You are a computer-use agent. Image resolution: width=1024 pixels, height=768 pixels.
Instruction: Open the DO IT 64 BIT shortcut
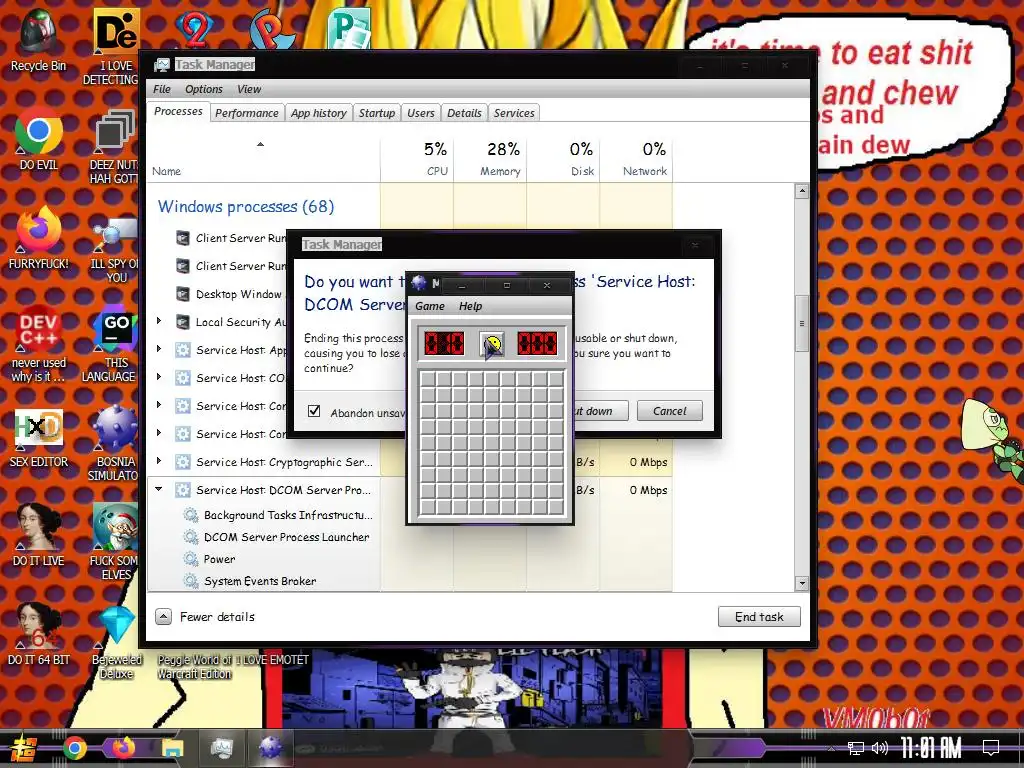click(38, 635)
